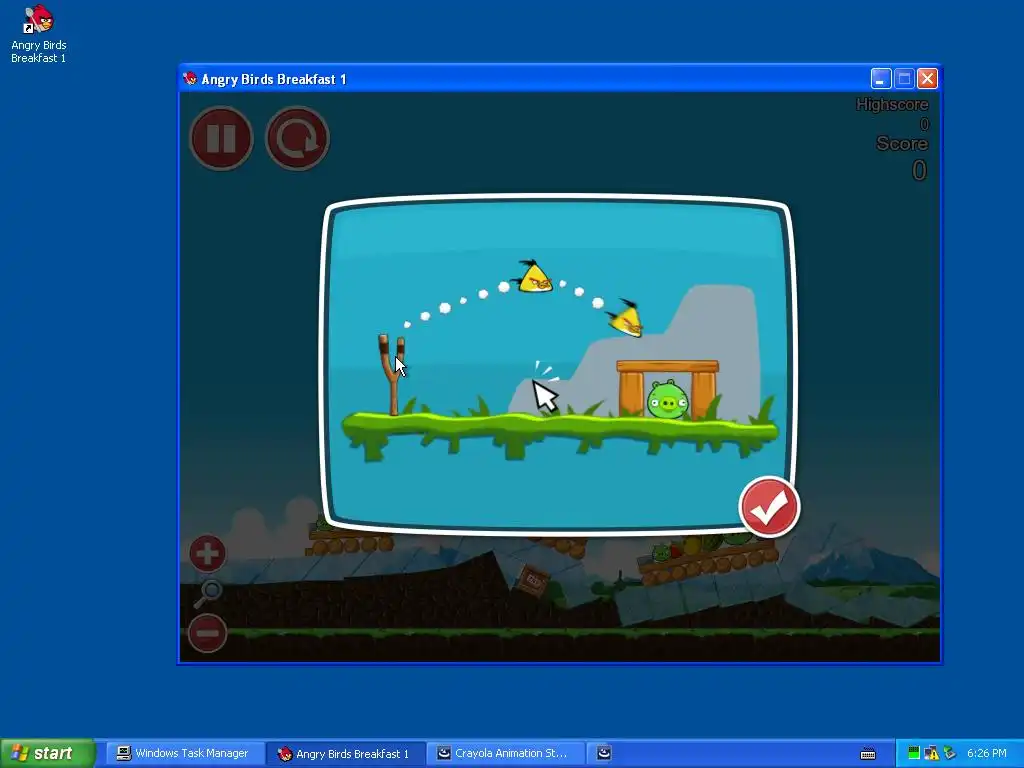Click the 6:26 PM clock
The image size is (1024, 768).
pos(987,753)
